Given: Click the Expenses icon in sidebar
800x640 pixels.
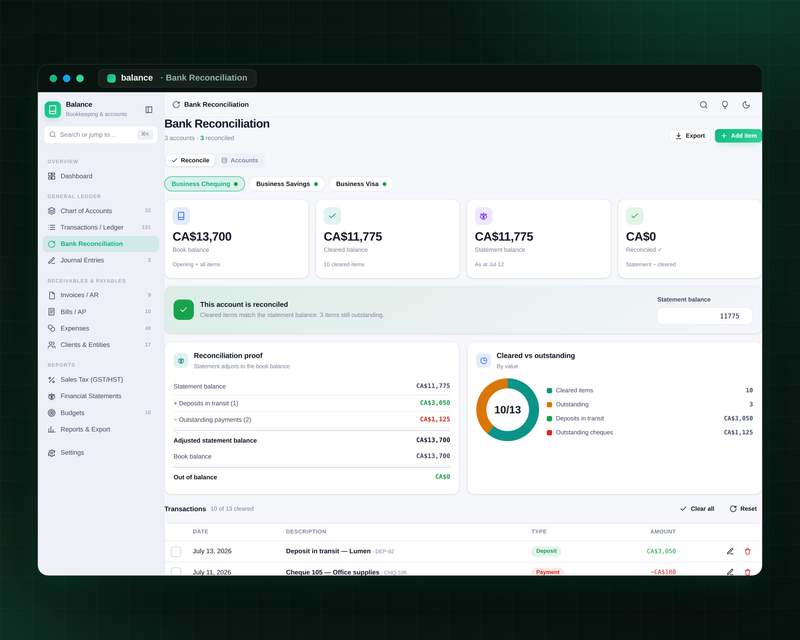Looking at the screenshot, I should tap(52, 328).
